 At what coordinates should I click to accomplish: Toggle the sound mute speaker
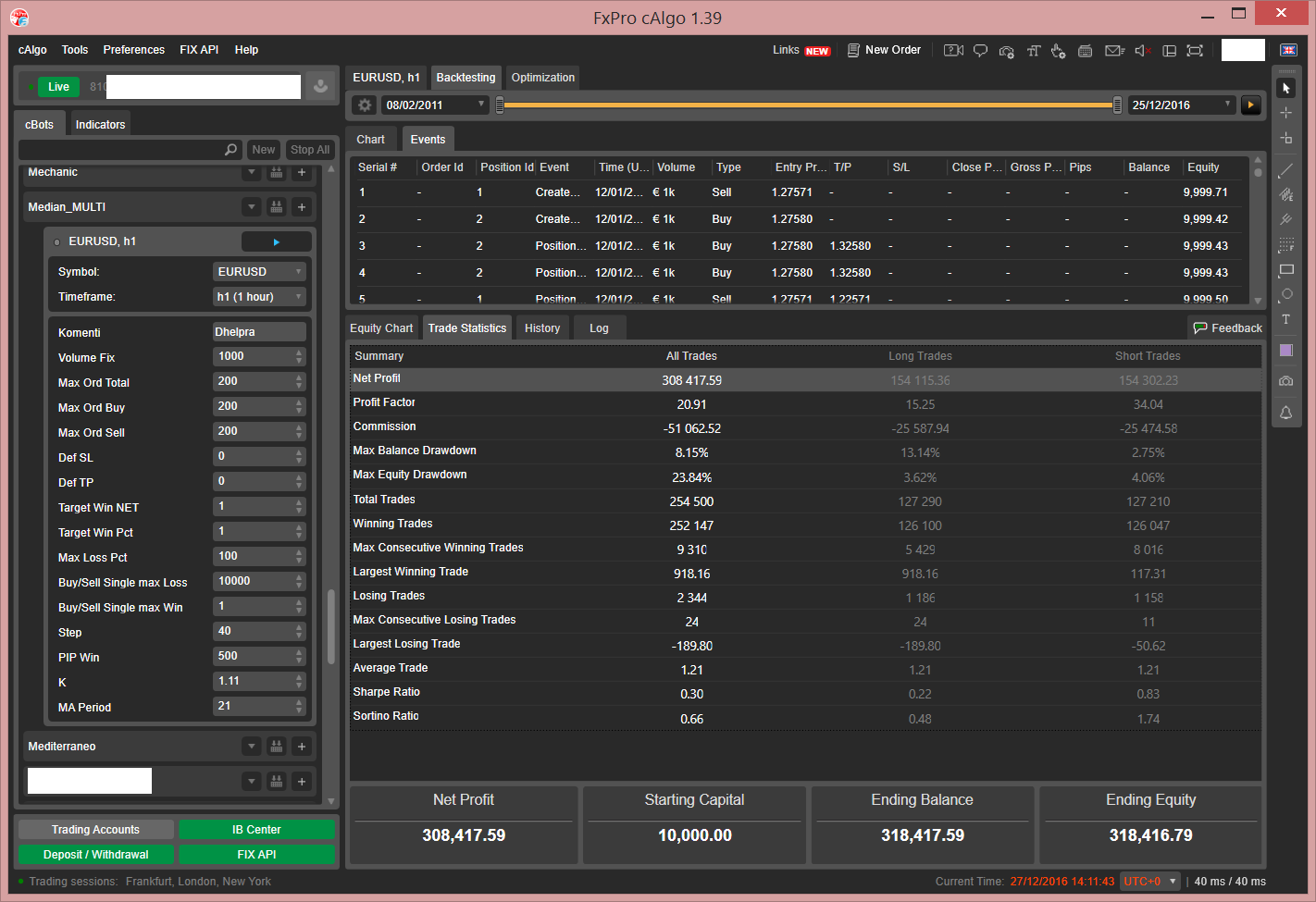(x=1142, y=51)
